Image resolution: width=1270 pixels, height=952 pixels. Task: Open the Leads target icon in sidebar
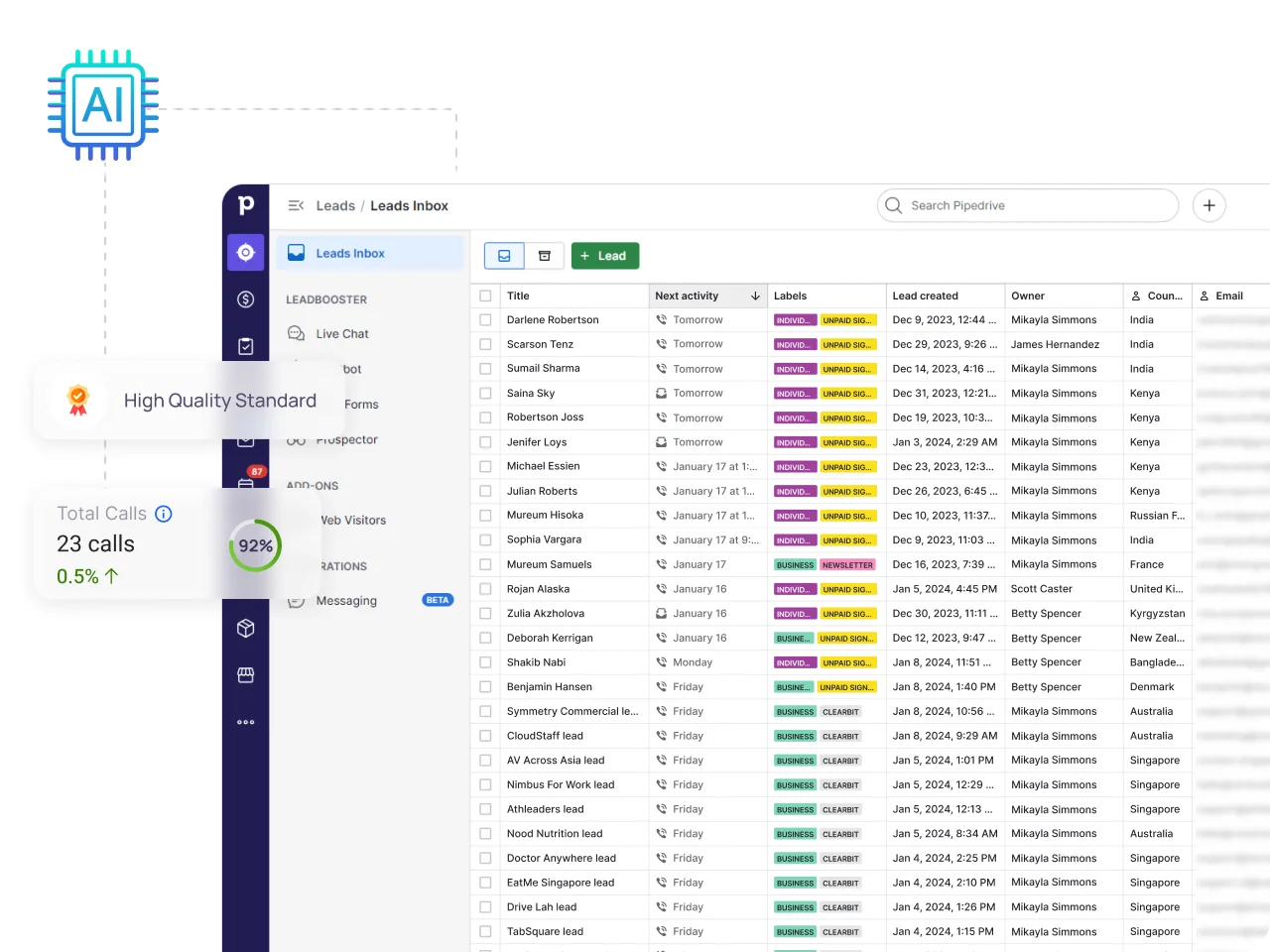(x=246, y=253)
